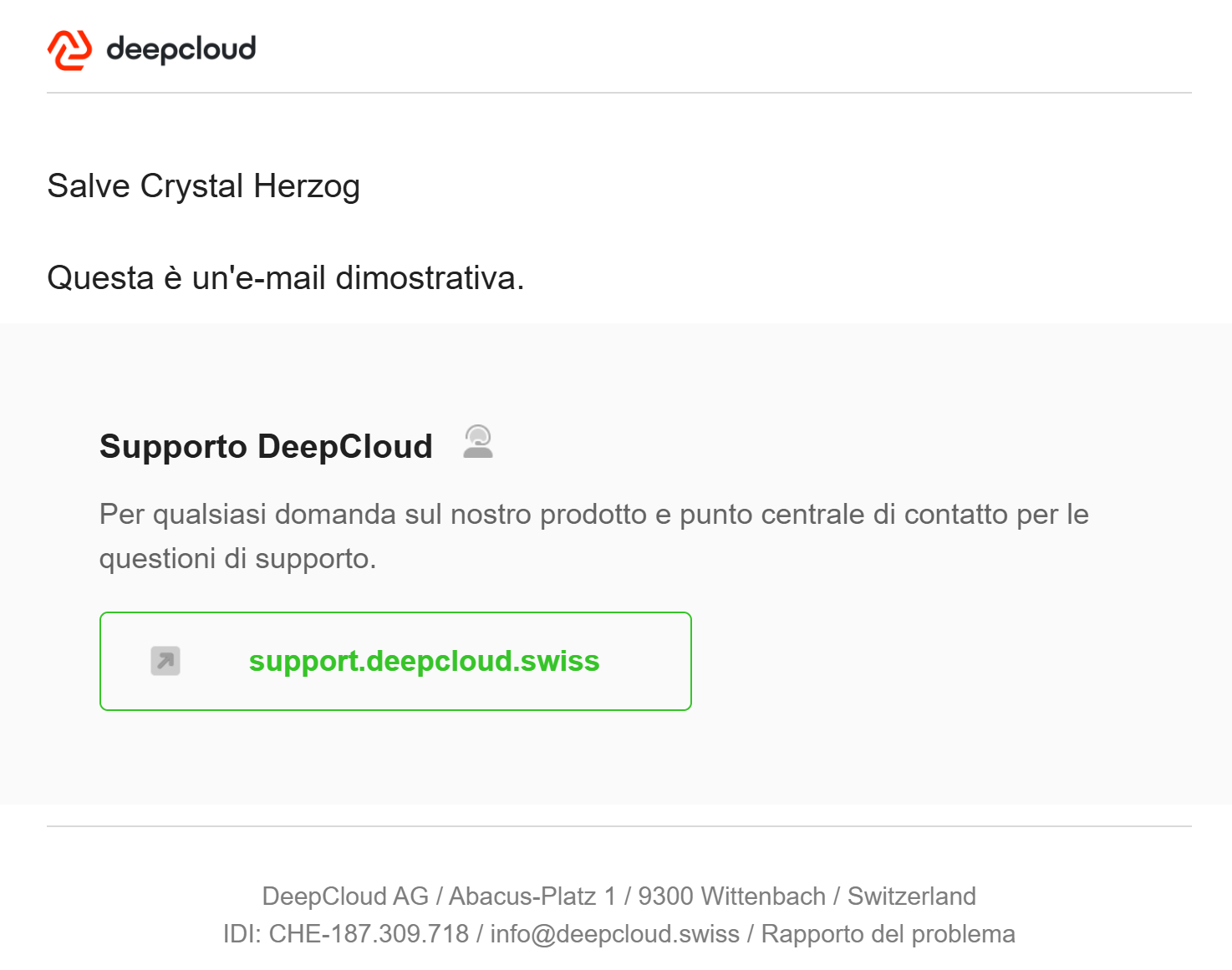Screen dimensions: 1232x970
Task: Click the divider line above the footer
Action: pyautogui.click(x=619, y=826)
